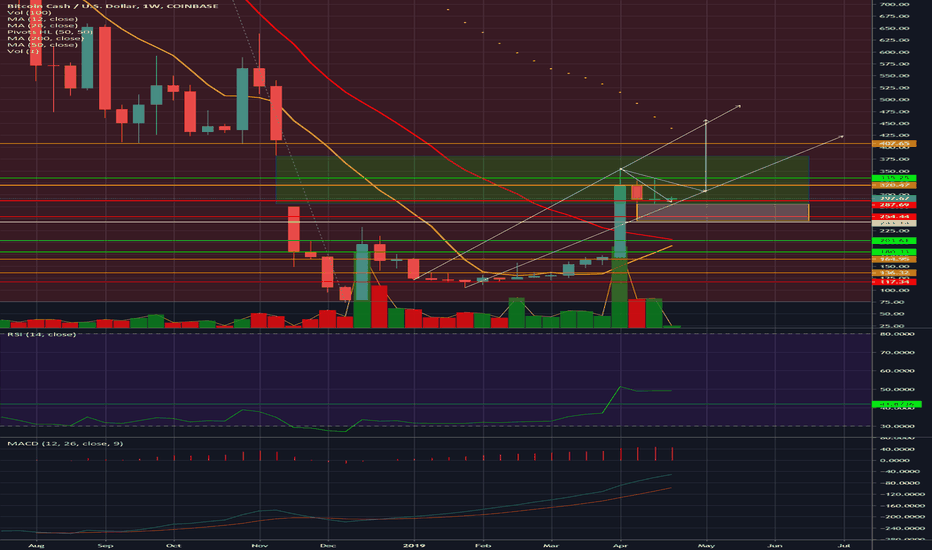The width and height of the screenshot is (932, 550).
Task: Click the 25.00 price axis value
Action: 892,326
